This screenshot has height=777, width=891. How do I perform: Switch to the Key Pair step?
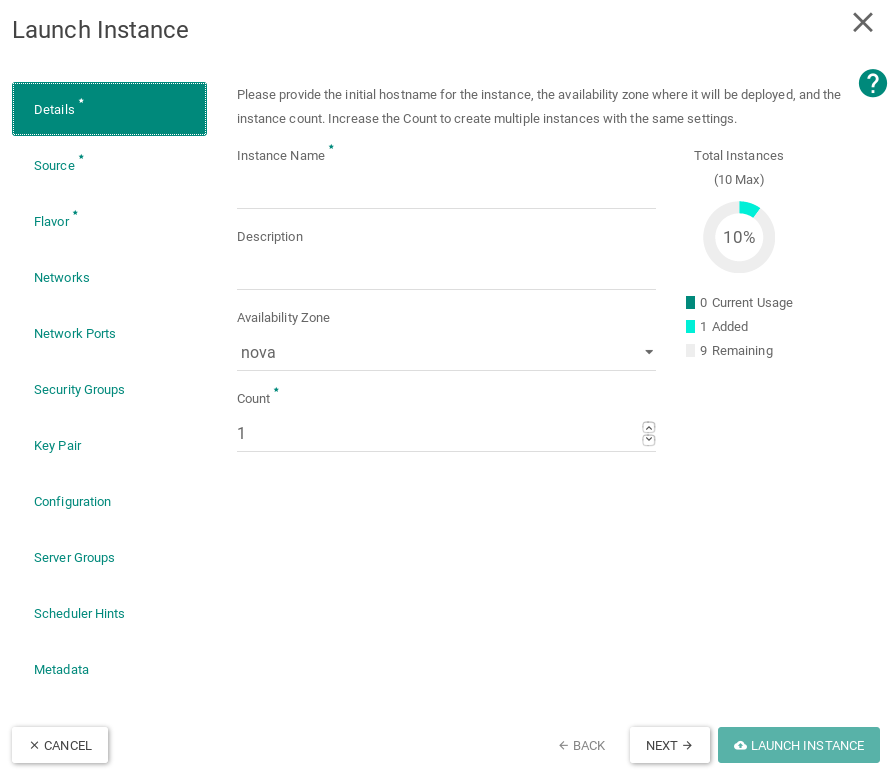pyautogui.click(x=57, y=445)
